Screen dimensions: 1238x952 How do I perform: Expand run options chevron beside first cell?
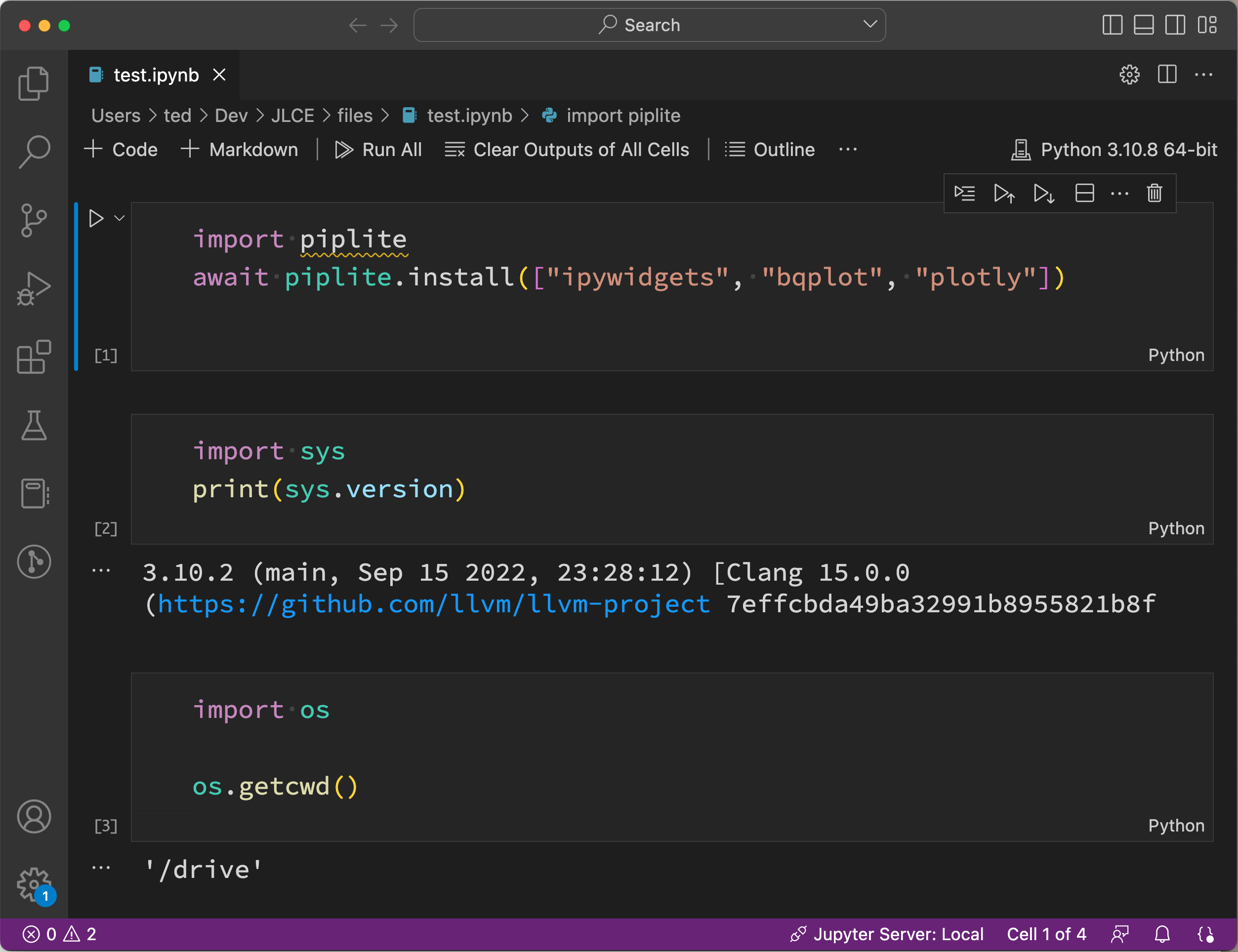tap(119, 218)
